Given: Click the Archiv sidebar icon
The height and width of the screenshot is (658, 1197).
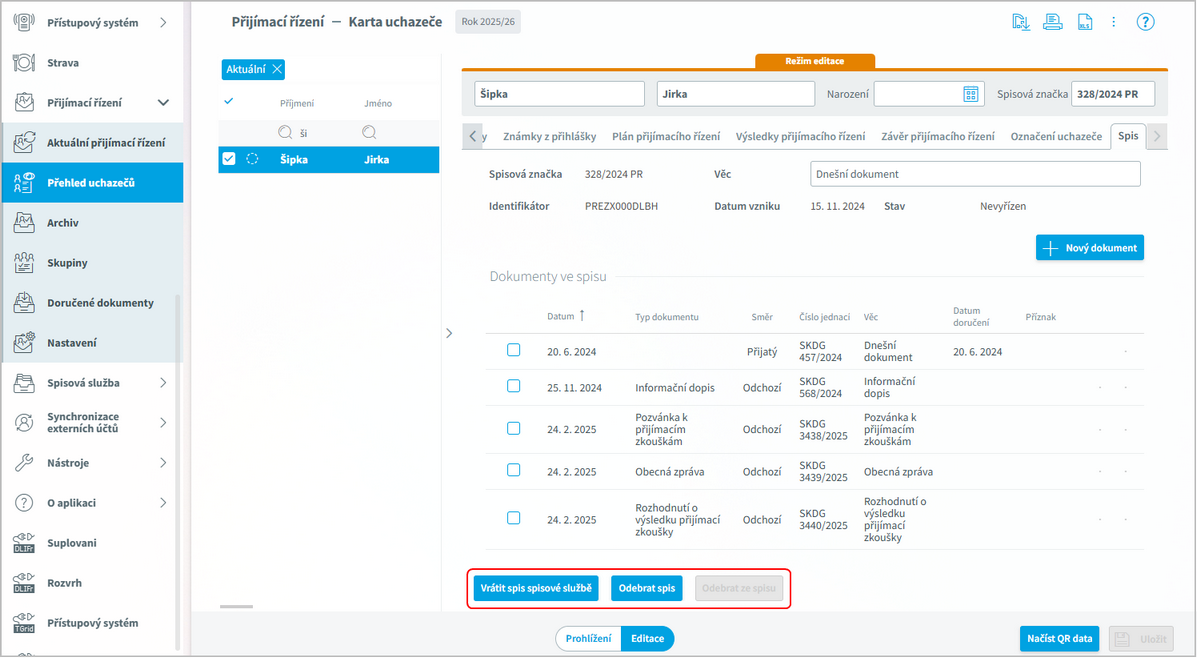Looking at the screenshot, I should coord(24,223).
